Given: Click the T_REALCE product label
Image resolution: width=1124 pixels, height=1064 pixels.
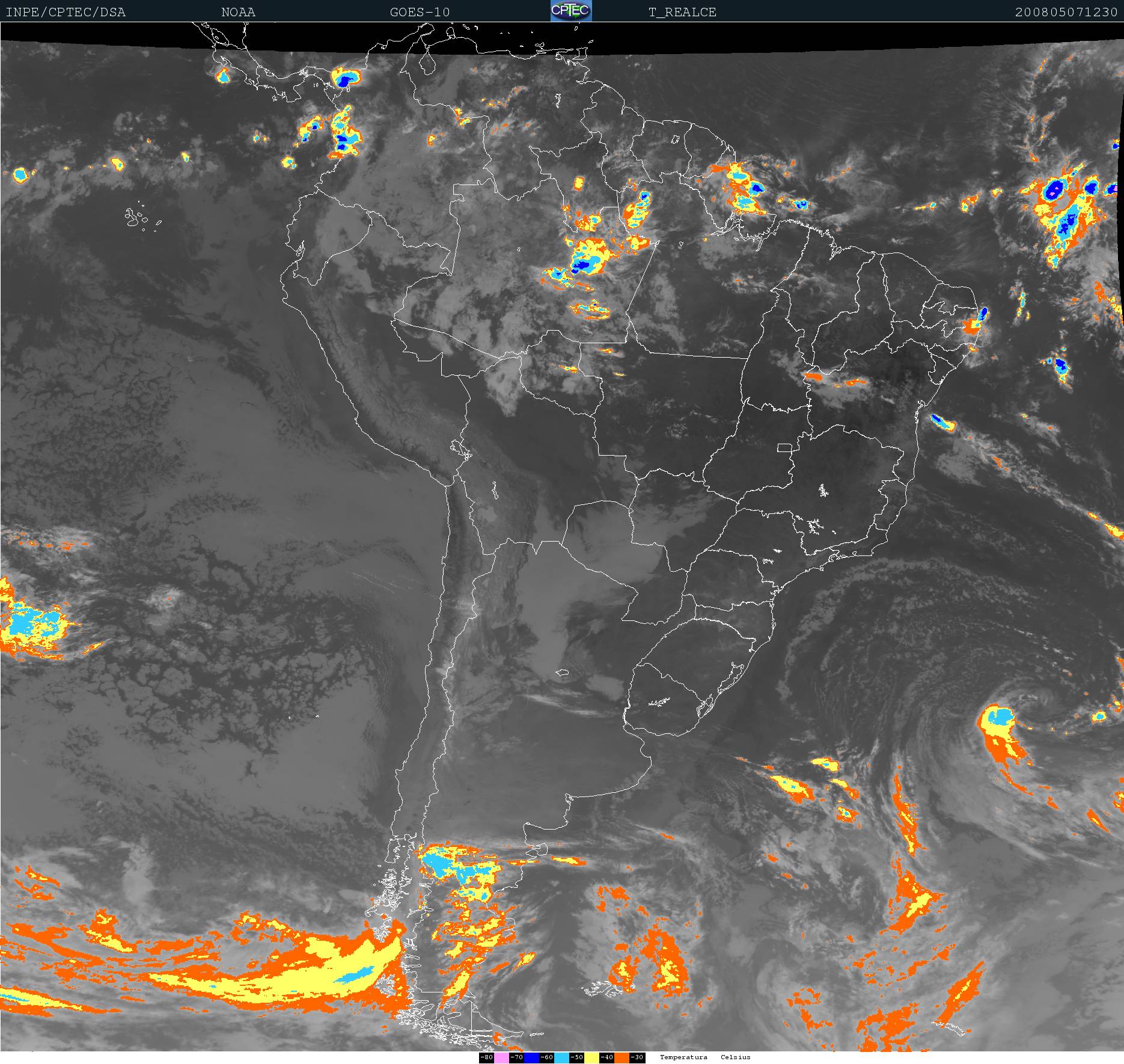Looking at the screenshot, I should tap(682, 12).
